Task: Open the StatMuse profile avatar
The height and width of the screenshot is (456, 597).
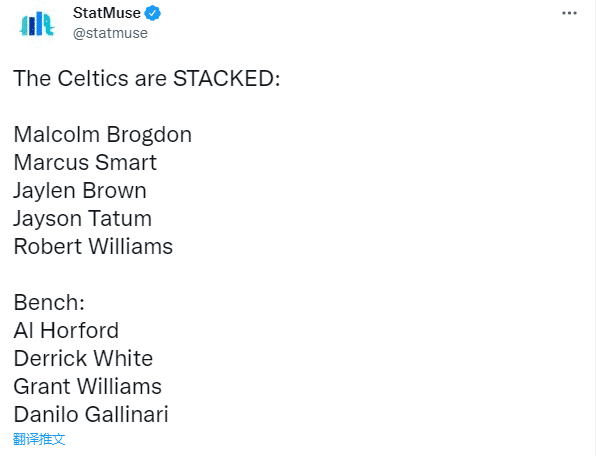Action: click(x=37, y=24)
